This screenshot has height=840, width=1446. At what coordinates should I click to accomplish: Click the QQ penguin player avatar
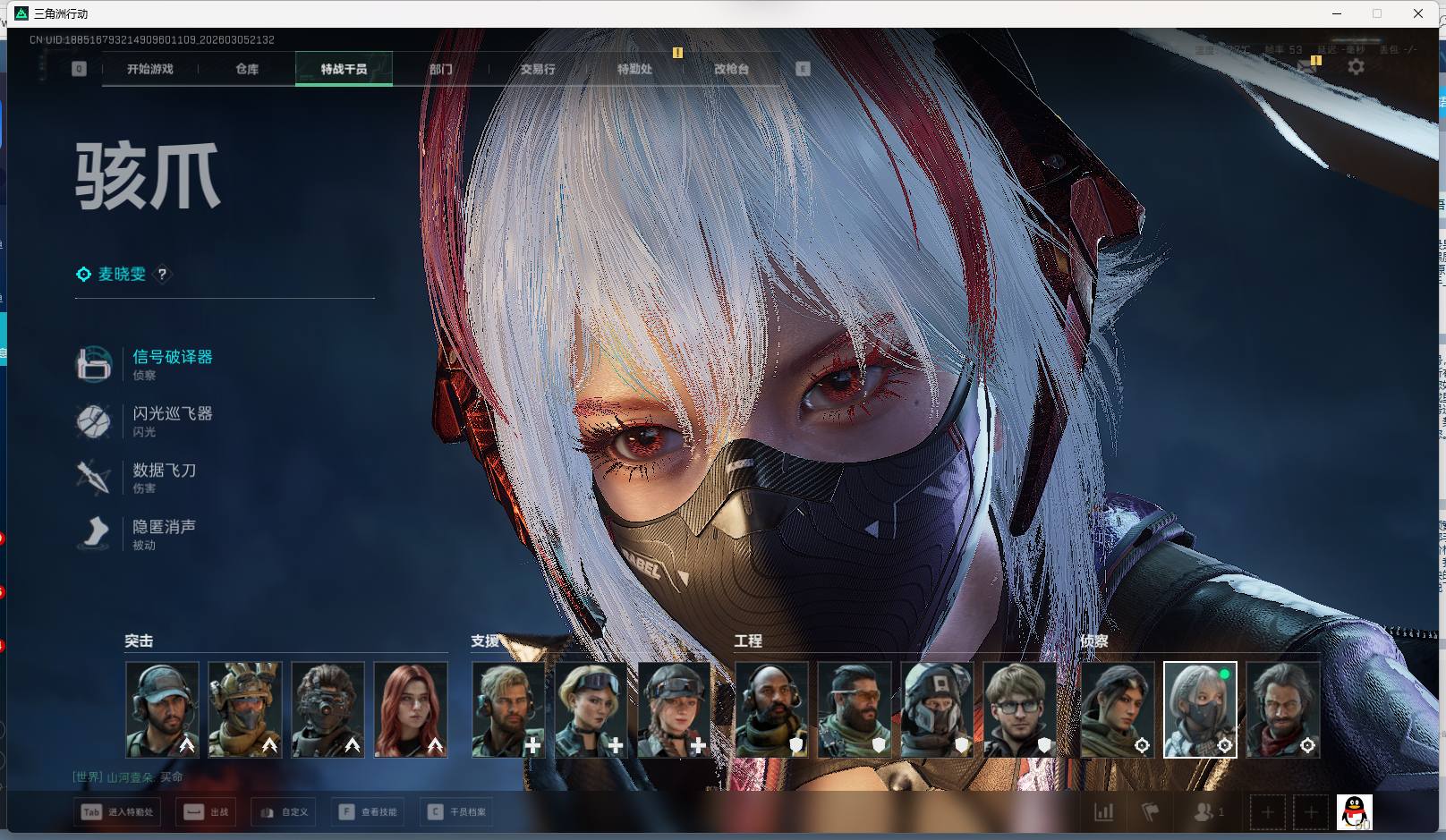pos(1355,812)
